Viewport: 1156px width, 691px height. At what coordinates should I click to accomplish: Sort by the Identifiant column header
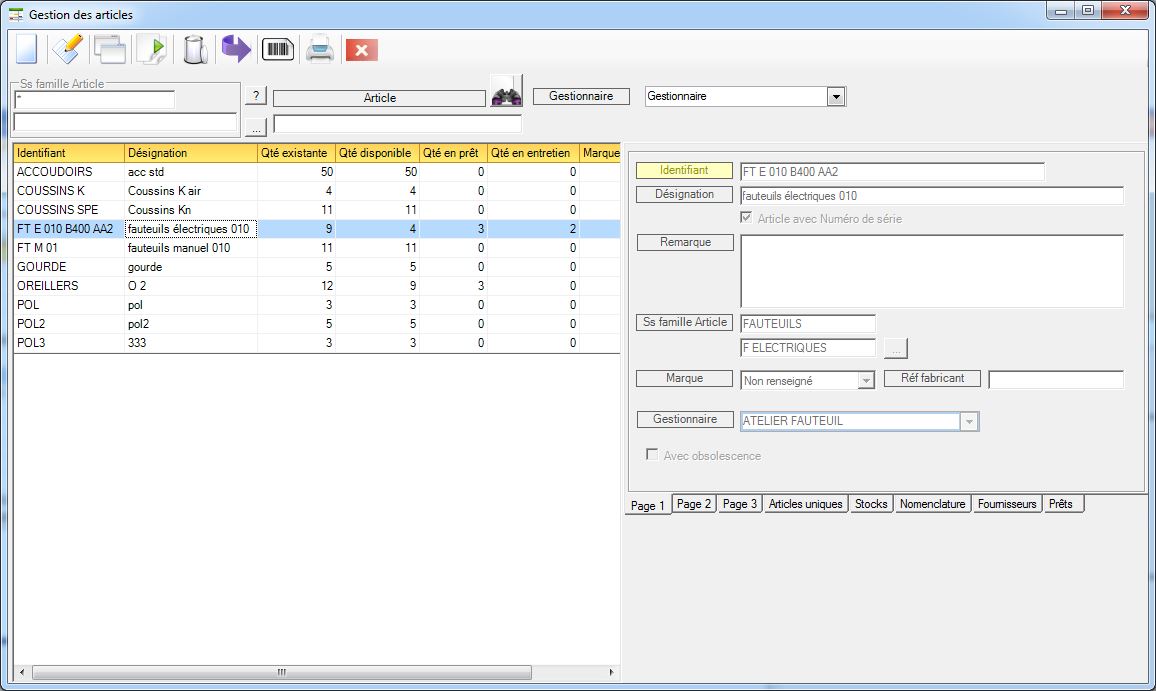pyautogui.click(x=69, y=153)
